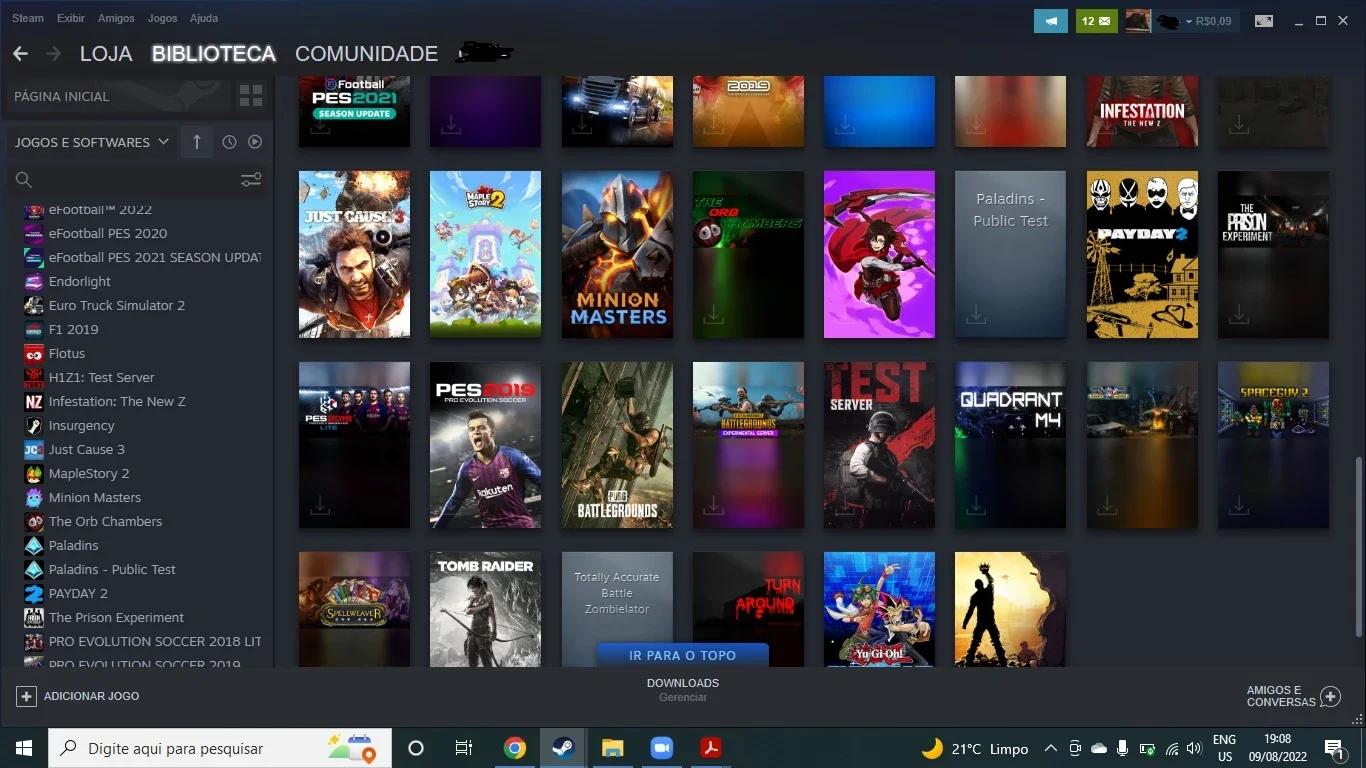Image resolution: width=1366 pixels, height=768 pixels.
Task: Open the green notifications inbox
Action: (1097, 20)
